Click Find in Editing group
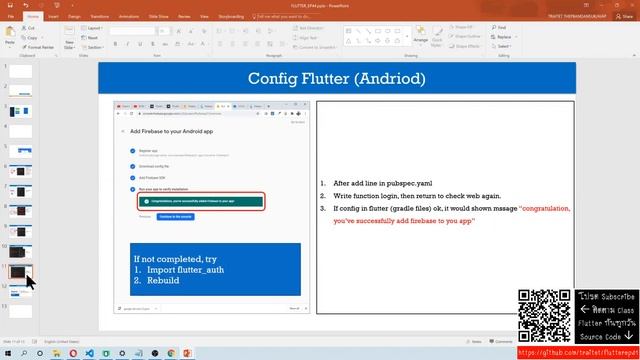640x360 pixels. tap(499, 27)
